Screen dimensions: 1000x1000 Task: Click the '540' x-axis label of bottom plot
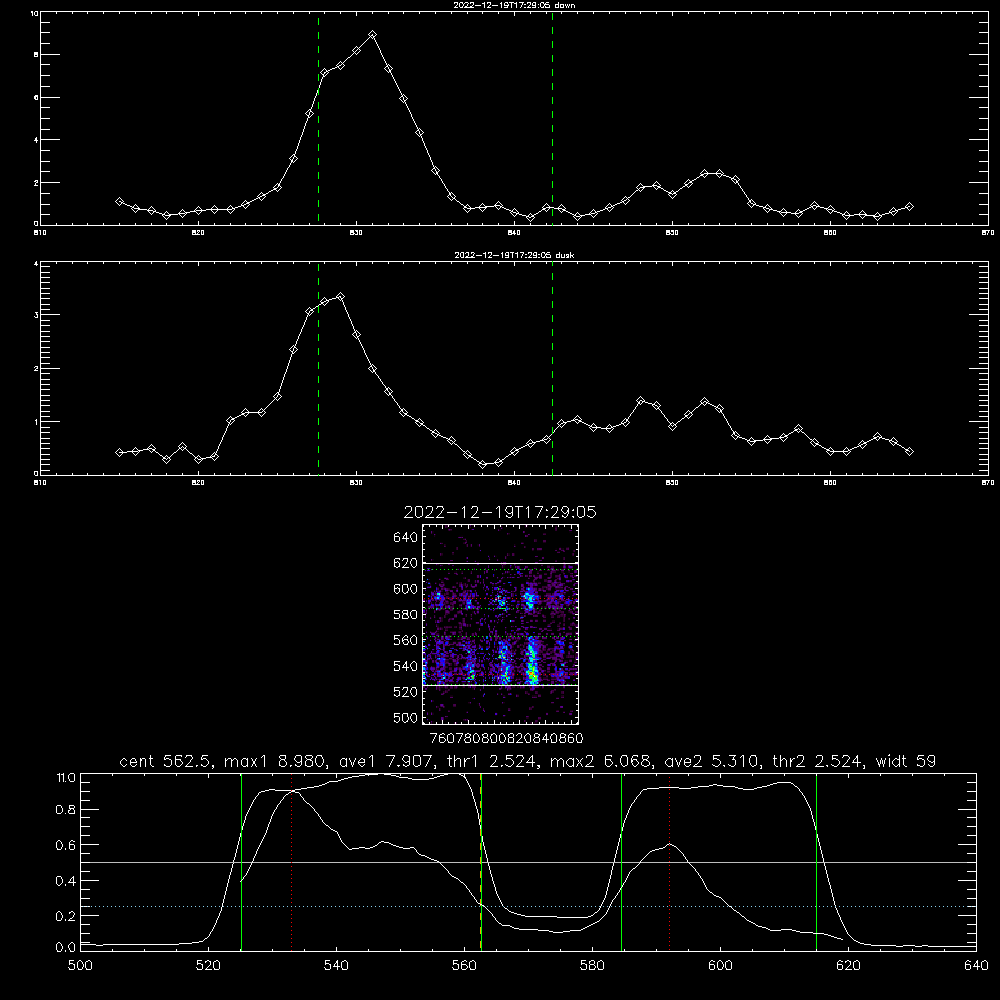(x=336, y=966)
